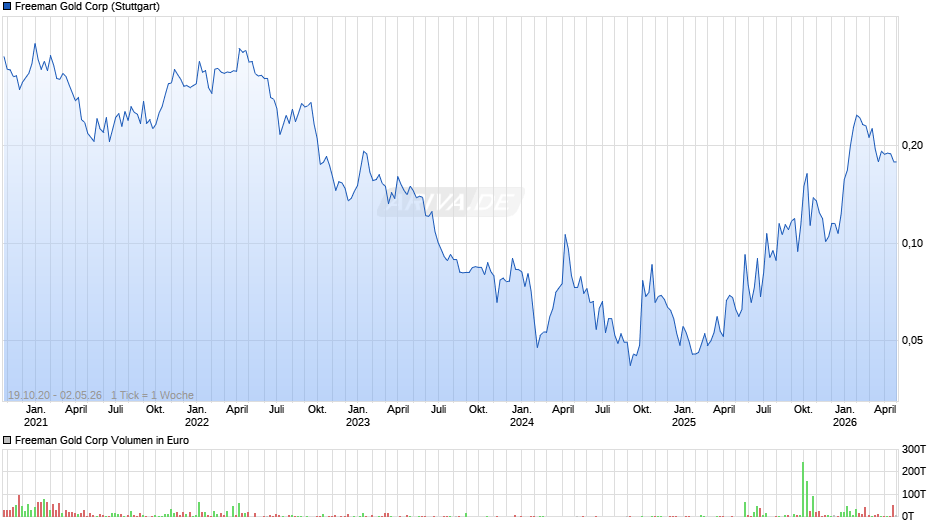Image resolution: width=940 pixels, height=526 pixels.
Task: Click the 0T volume axis label
Action: tap(908, 516)
